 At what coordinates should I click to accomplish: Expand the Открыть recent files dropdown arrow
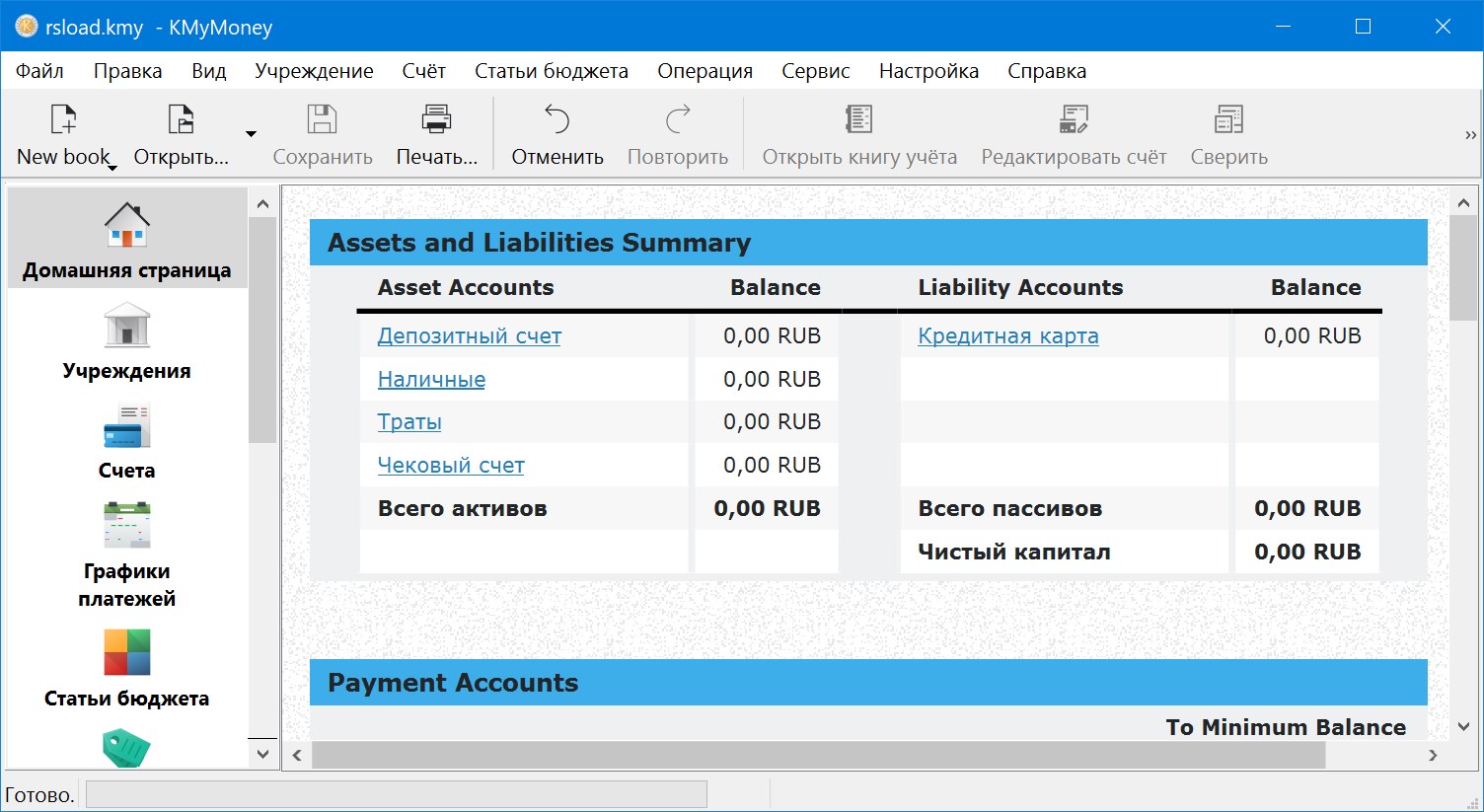tap(251, 133)
